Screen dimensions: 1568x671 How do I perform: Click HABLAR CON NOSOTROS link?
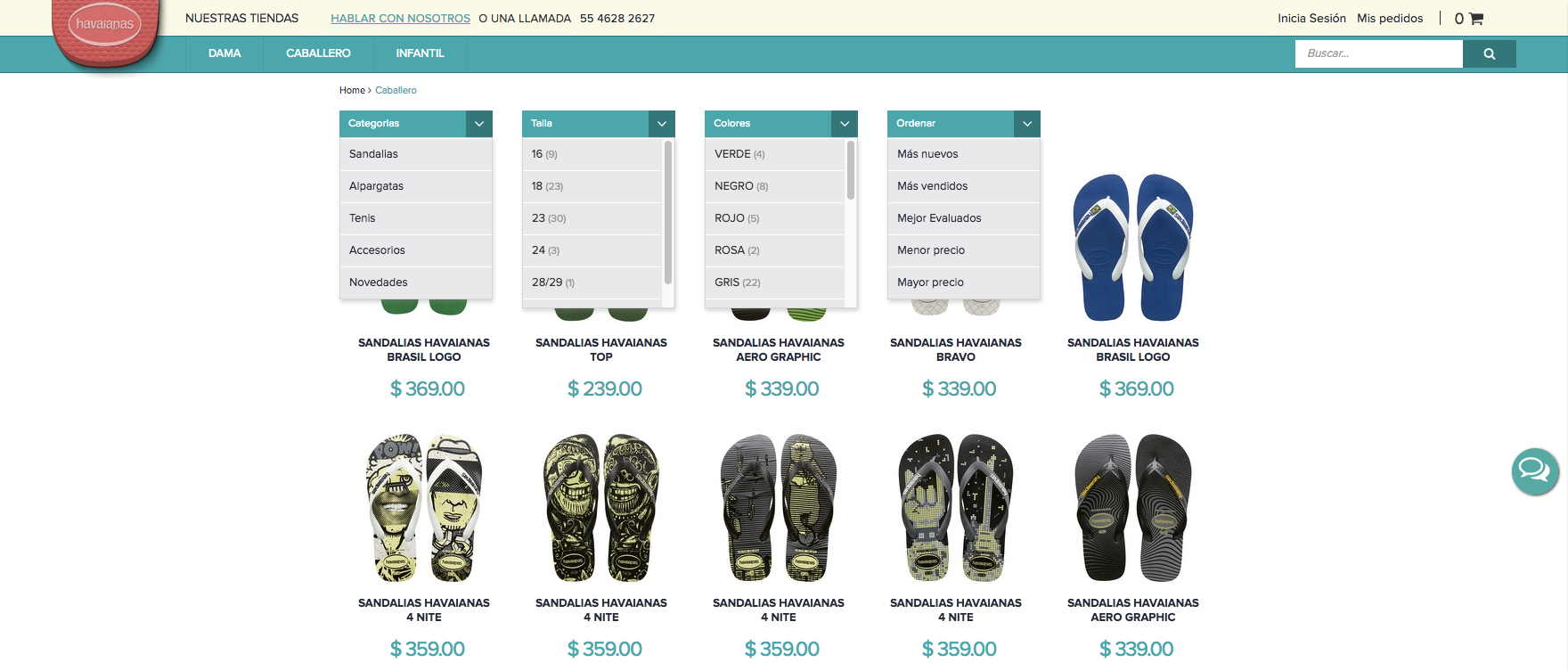click(x=400, y=18)
